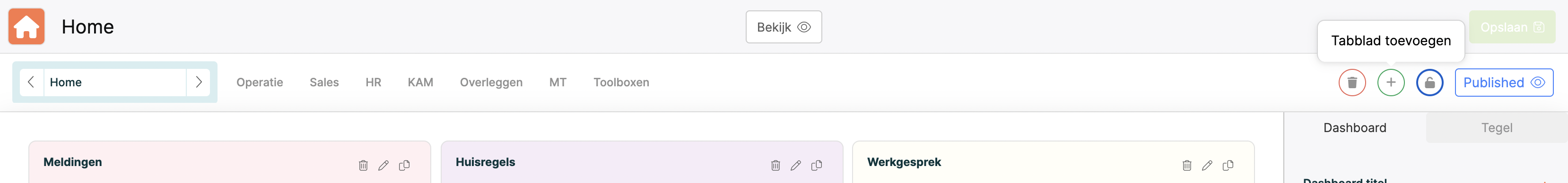Edit the Huisregels tile
1568x183 pixels.
[795, 166]
